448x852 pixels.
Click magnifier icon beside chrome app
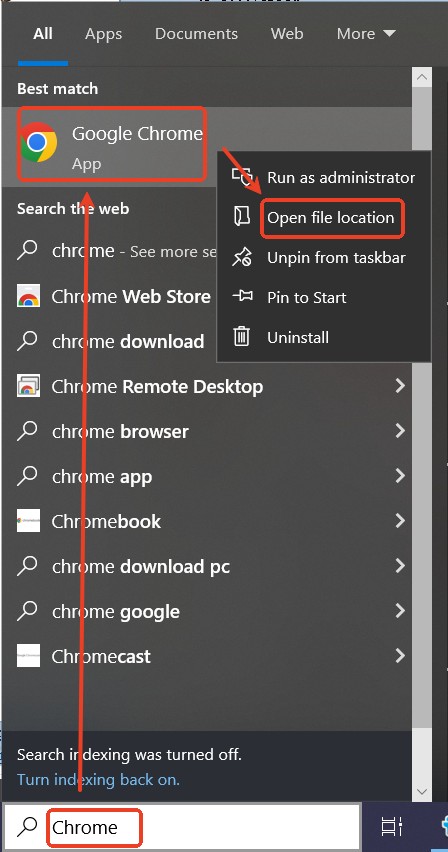pyautogui.click(x=27, y=477)
